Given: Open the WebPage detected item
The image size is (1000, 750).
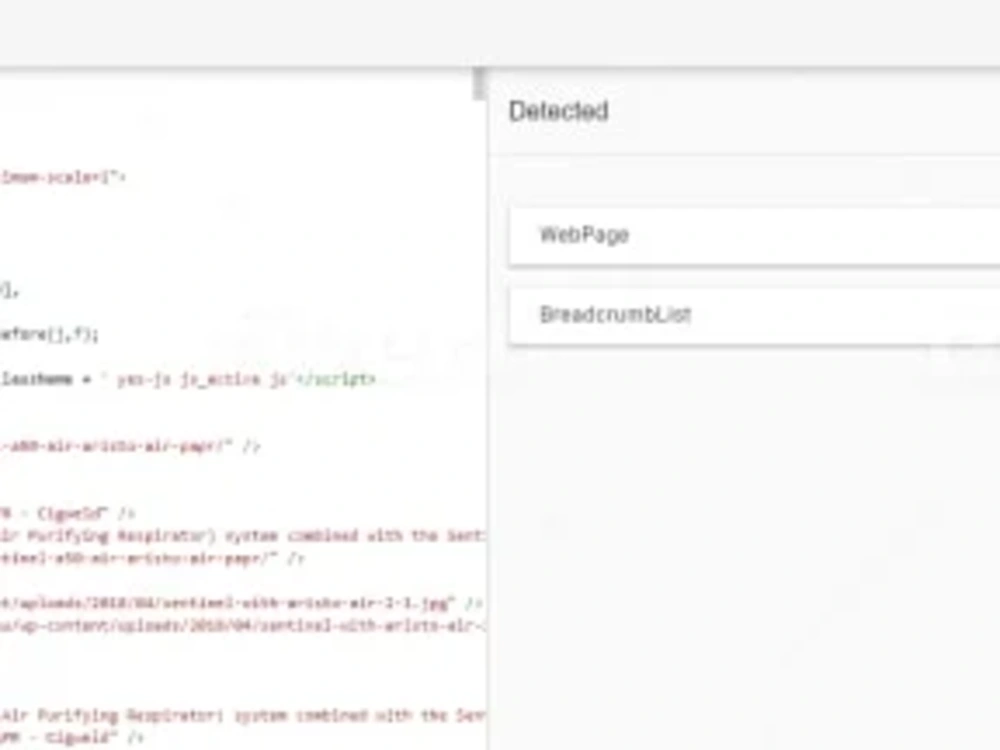Looking at the screenshot, I should click(x=754, y=235).
